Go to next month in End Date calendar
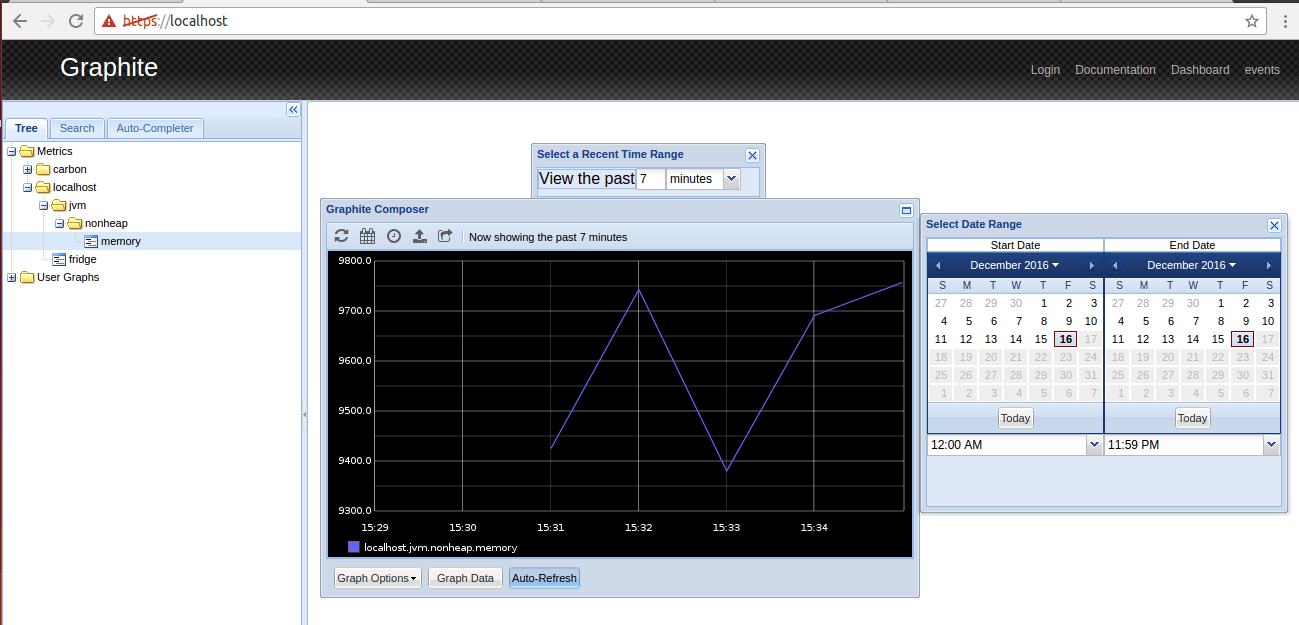Screen dimensions: 1299x625 [1269, 266]
